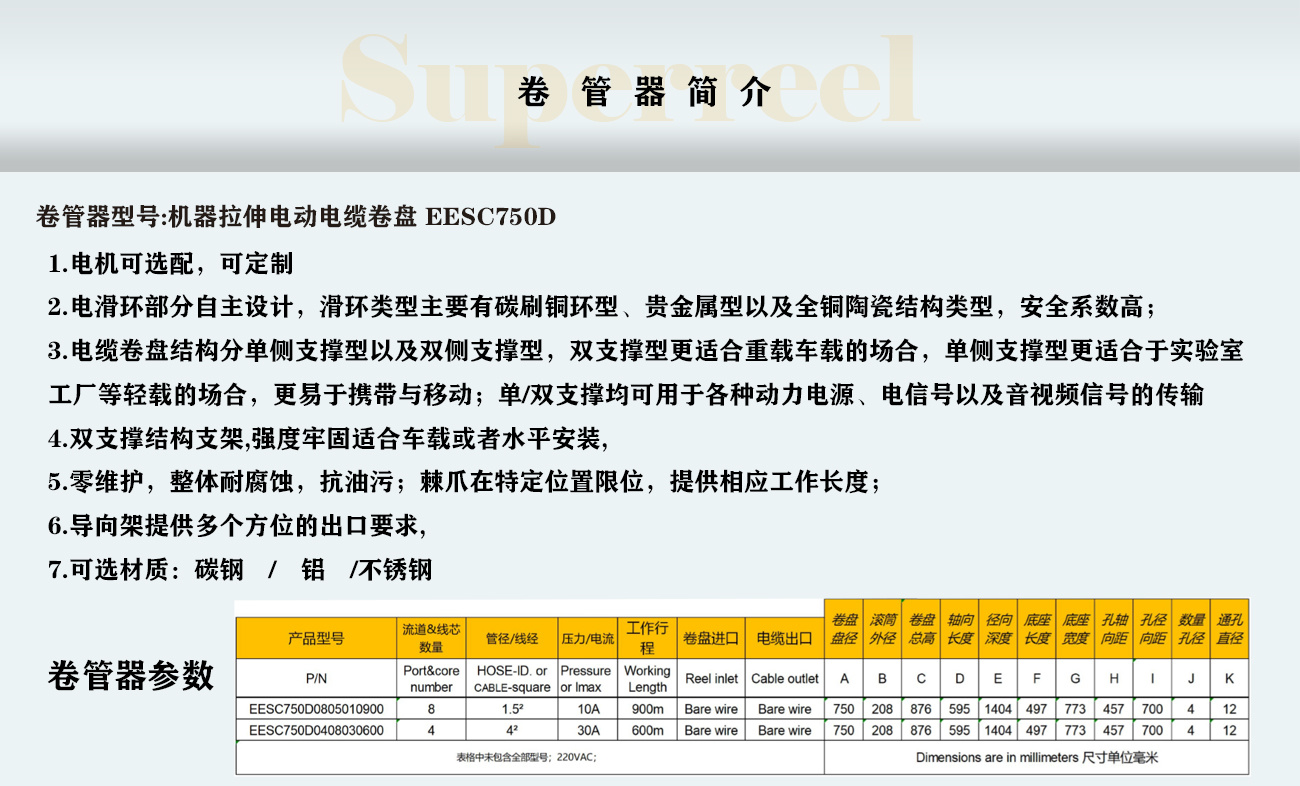The width and height of the screenshot is (1300, 786).
Task: Select the line 1.电机可选配，可定制
Action: click(171, 264)
